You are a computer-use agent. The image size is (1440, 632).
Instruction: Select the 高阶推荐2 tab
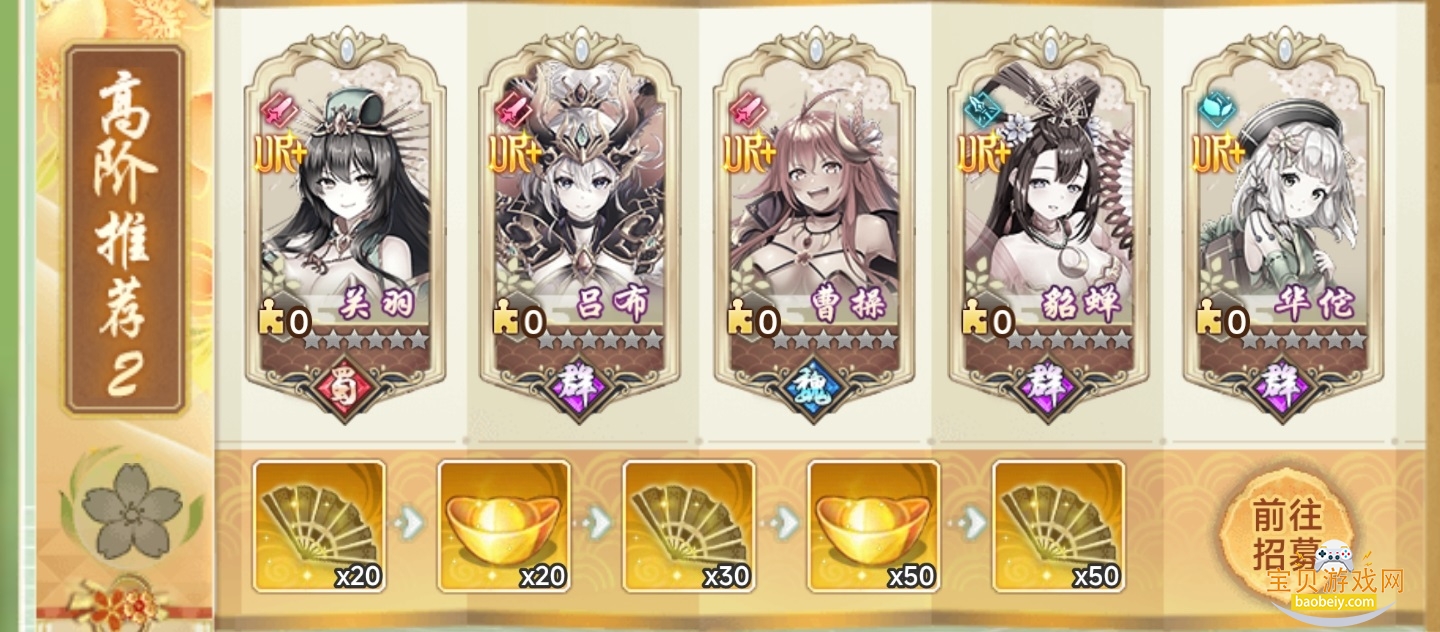(x=126, y=229)
